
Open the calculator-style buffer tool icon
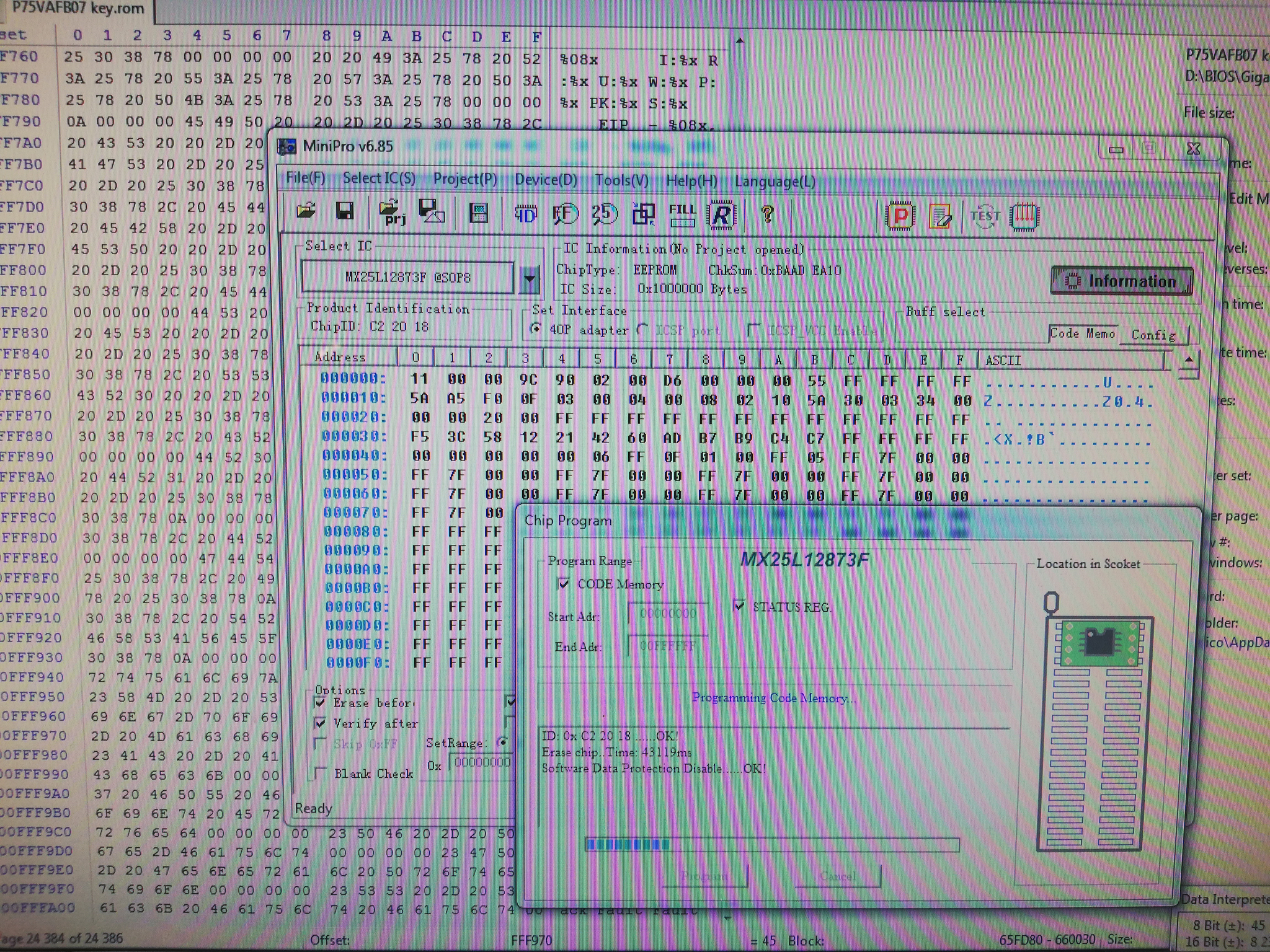tap(478, 213)
